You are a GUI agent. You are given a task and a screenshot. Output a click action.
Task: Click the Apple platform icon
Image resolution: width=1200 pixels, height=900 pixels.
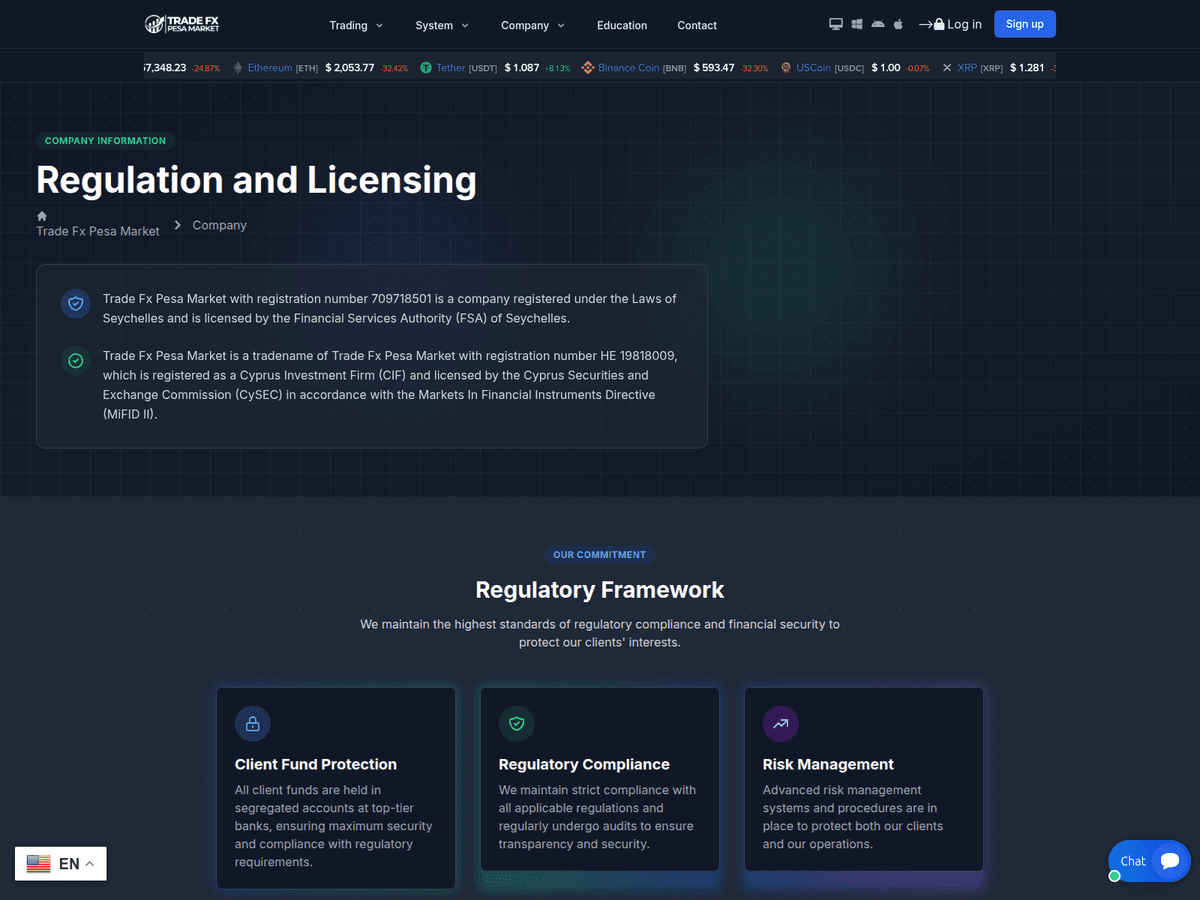click(x=898, y=24)
